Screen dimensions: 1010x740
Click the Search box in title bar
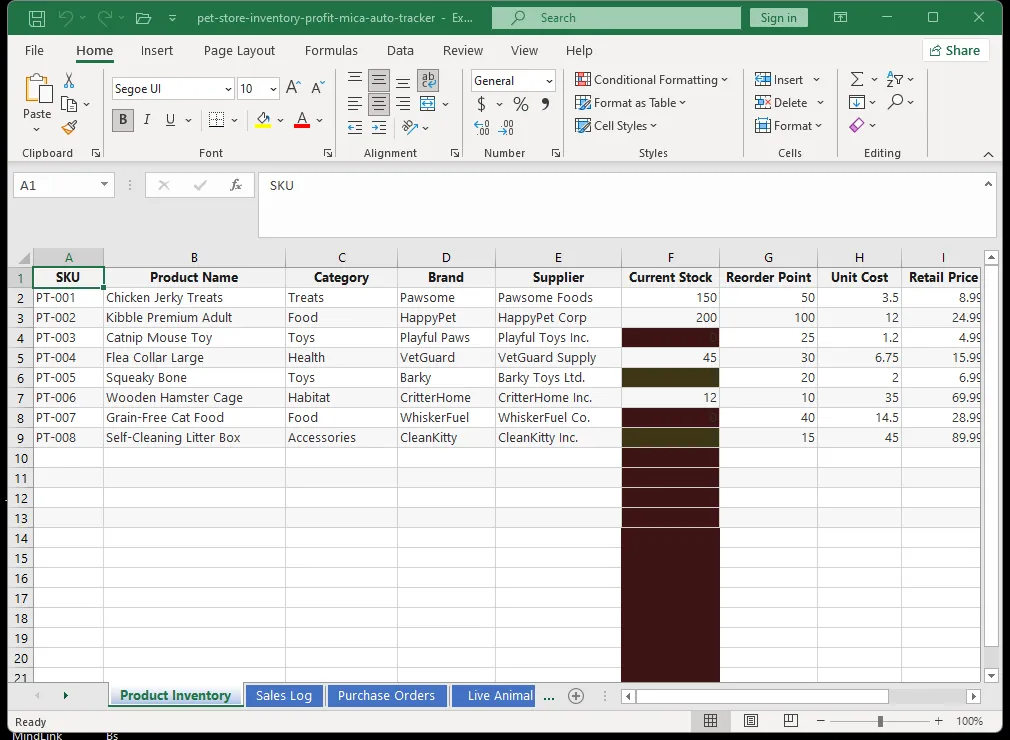tap(616, 18)
